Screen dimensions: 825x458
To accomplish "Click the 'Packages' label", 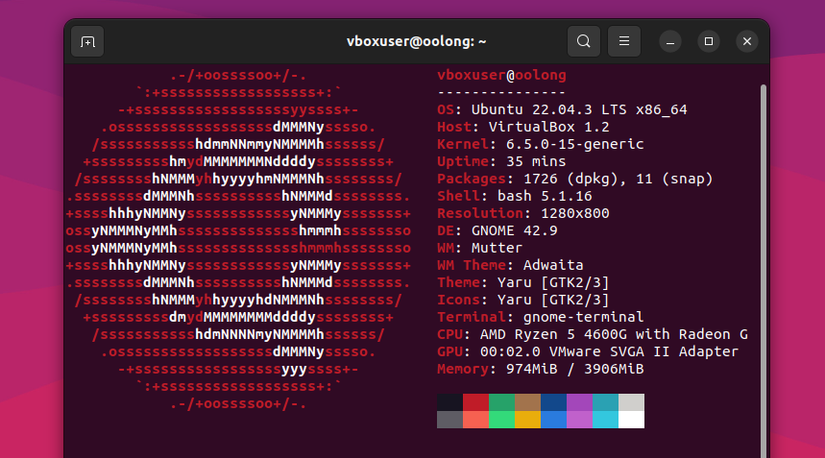I will [471, 178].
